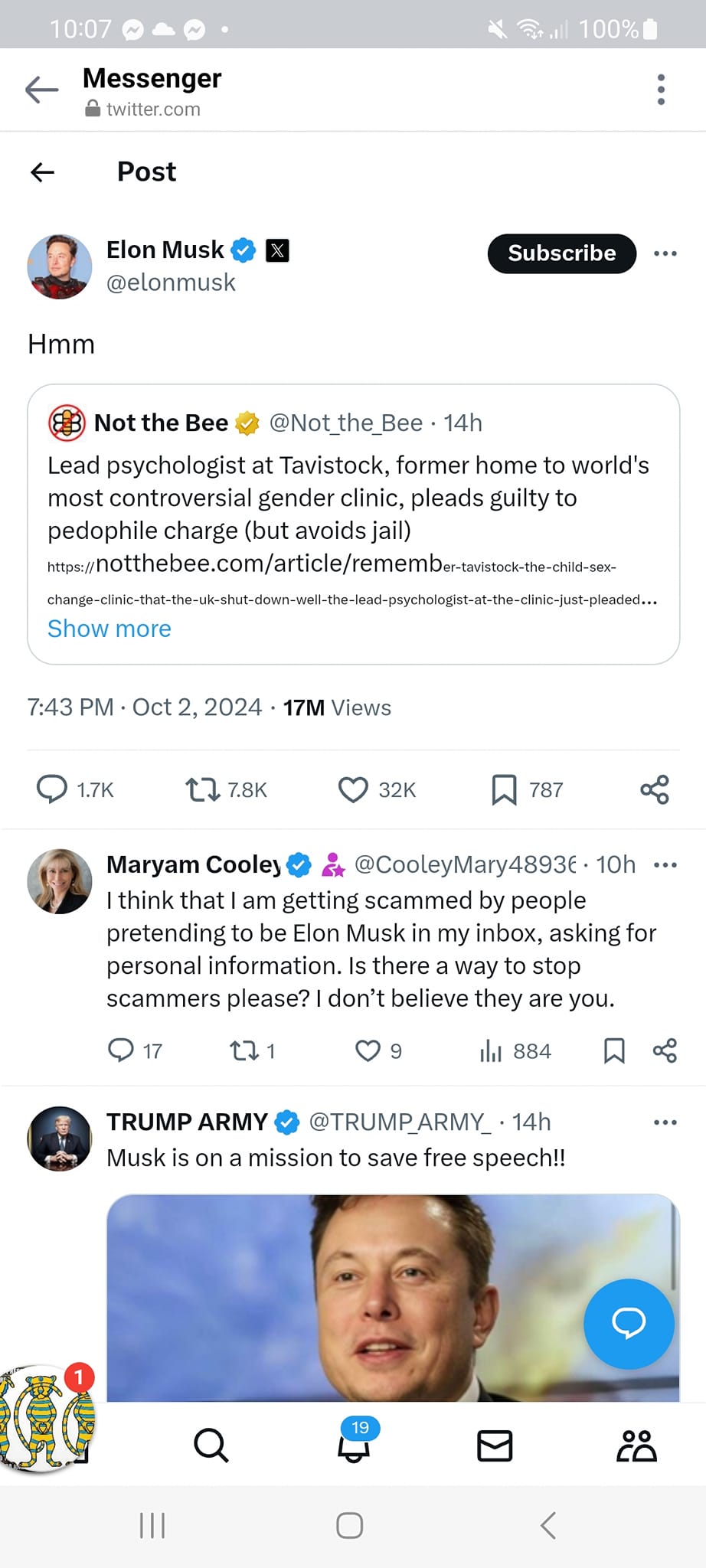This screenshot has width=706, height=1568.
Task: Bookmark Maryam Cooley's reply
Action: [x=614, y=1050]
